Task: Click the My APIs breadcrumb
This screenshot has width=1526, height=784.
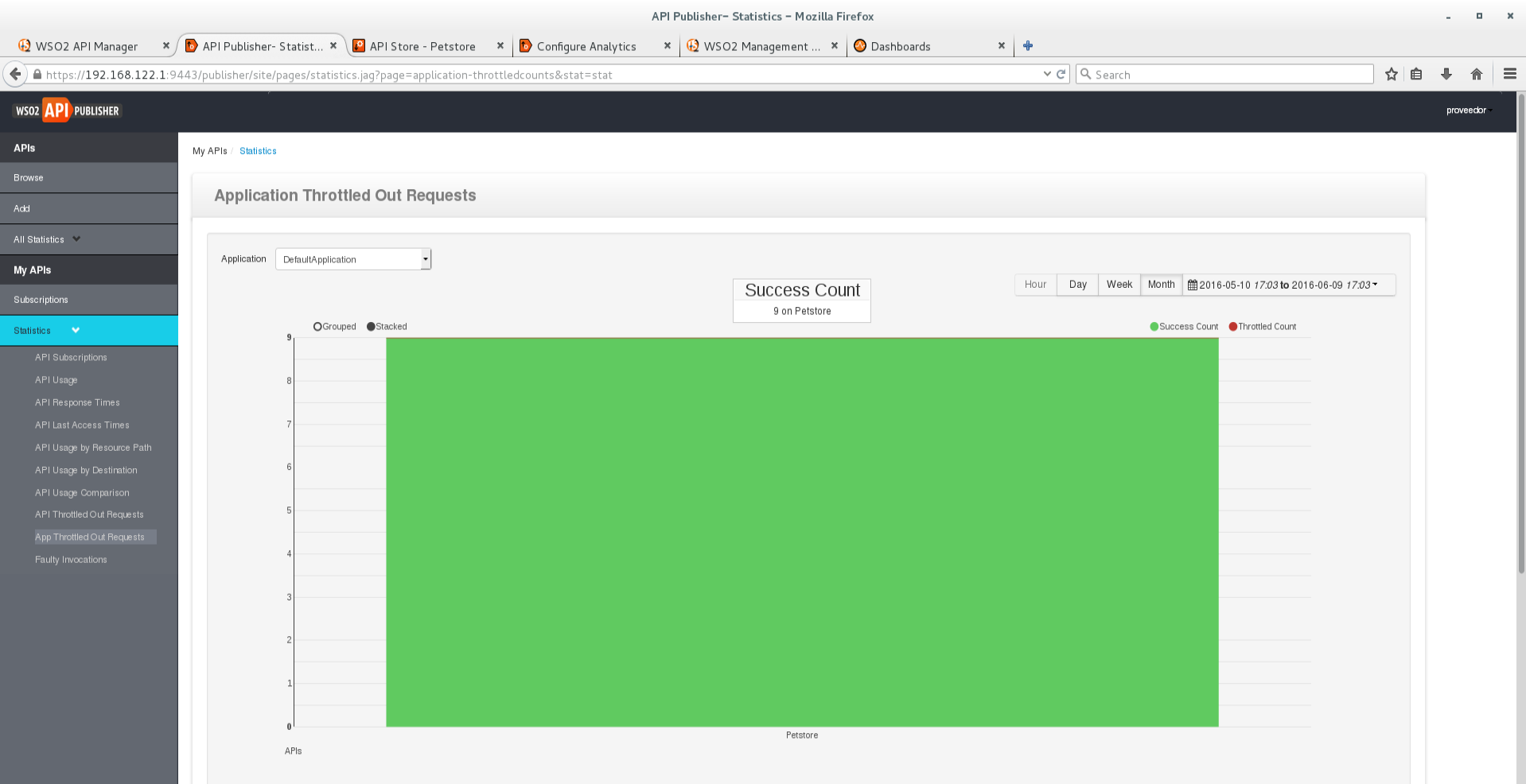Action: 210,151
